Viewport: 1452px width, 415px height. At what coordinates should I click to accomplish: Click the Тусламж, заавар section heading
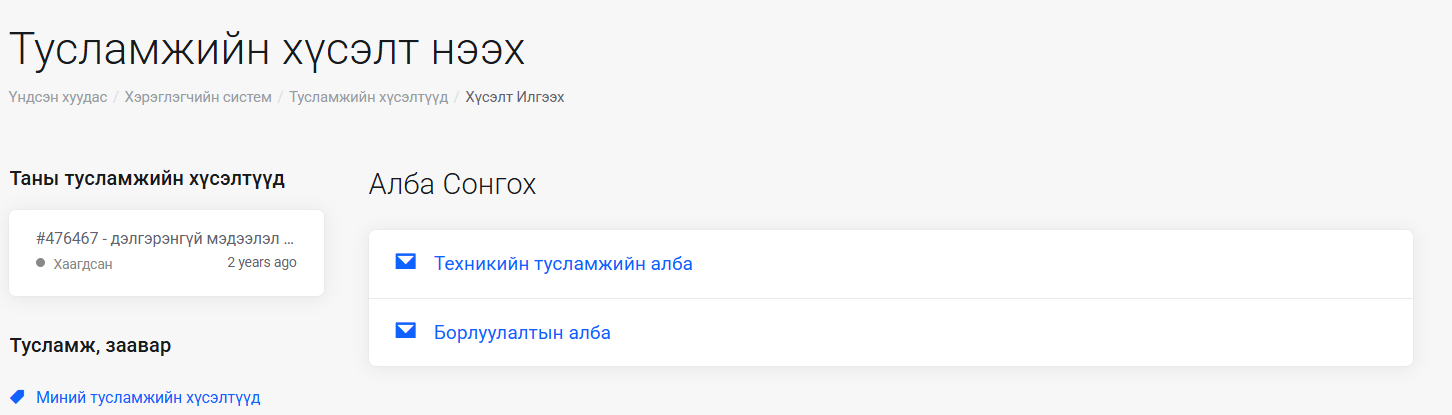pos(90,345)
